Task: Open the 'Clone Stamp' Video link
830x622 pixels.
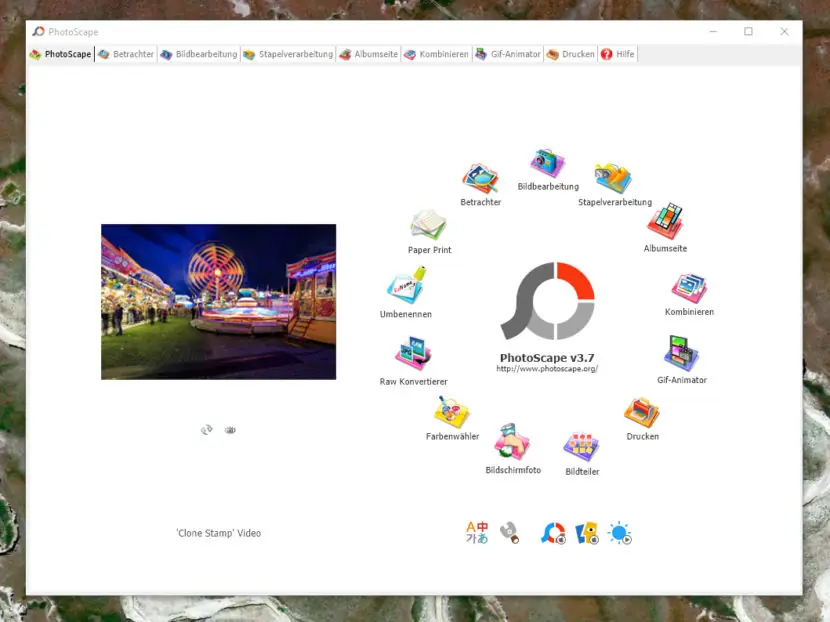Action: tap(219, 533)
